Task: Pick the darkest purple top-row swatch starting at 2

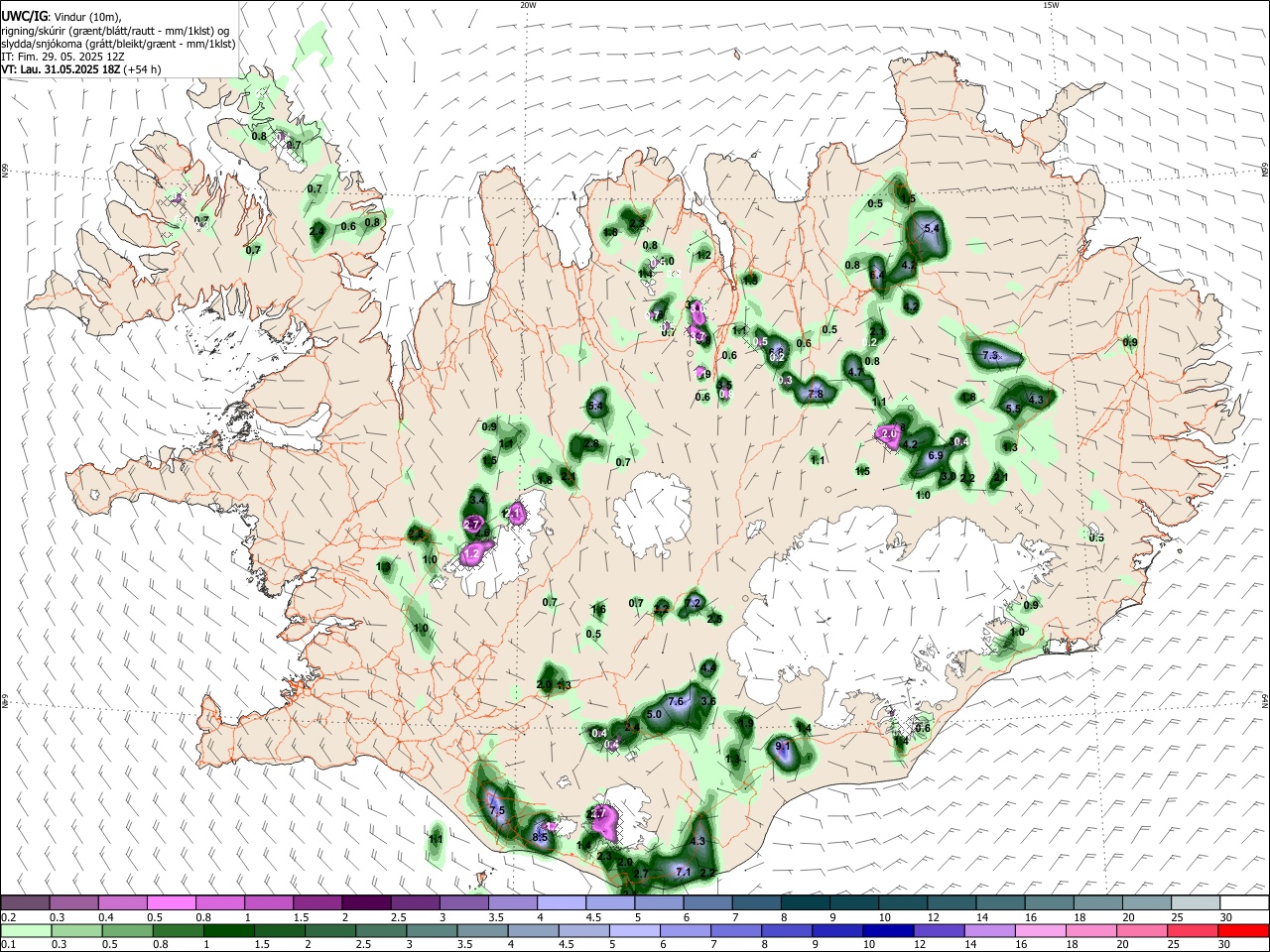Action: click(365, 902)
